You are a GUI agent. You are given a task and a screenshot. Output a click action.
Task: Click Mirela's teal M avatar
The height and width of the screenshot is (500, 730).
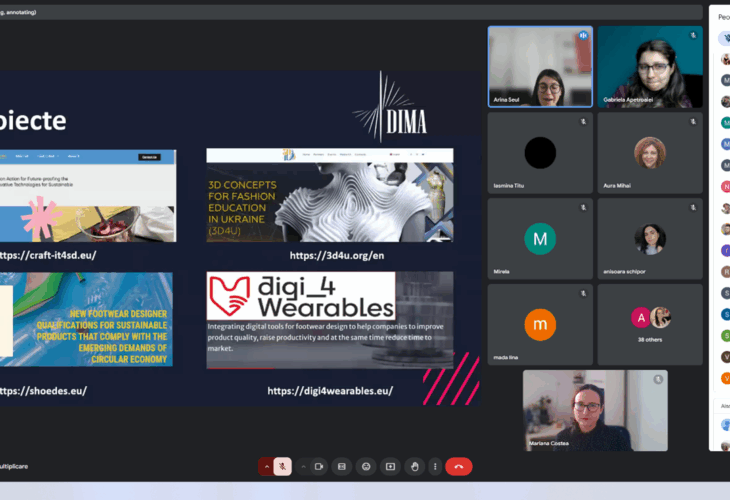pos(540,239)
